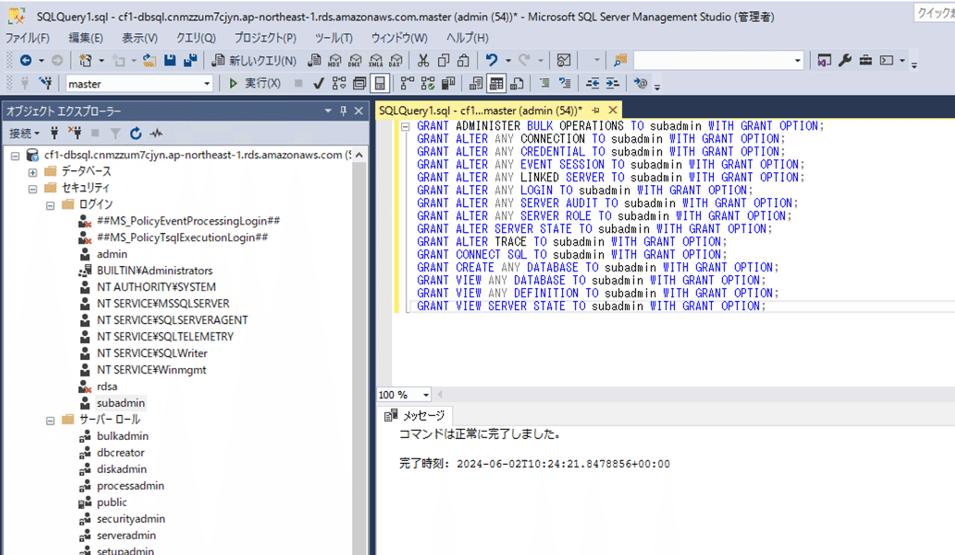Open Object Explorer window position dropdown
The image size is (955, 555).
tap(328, 111)
